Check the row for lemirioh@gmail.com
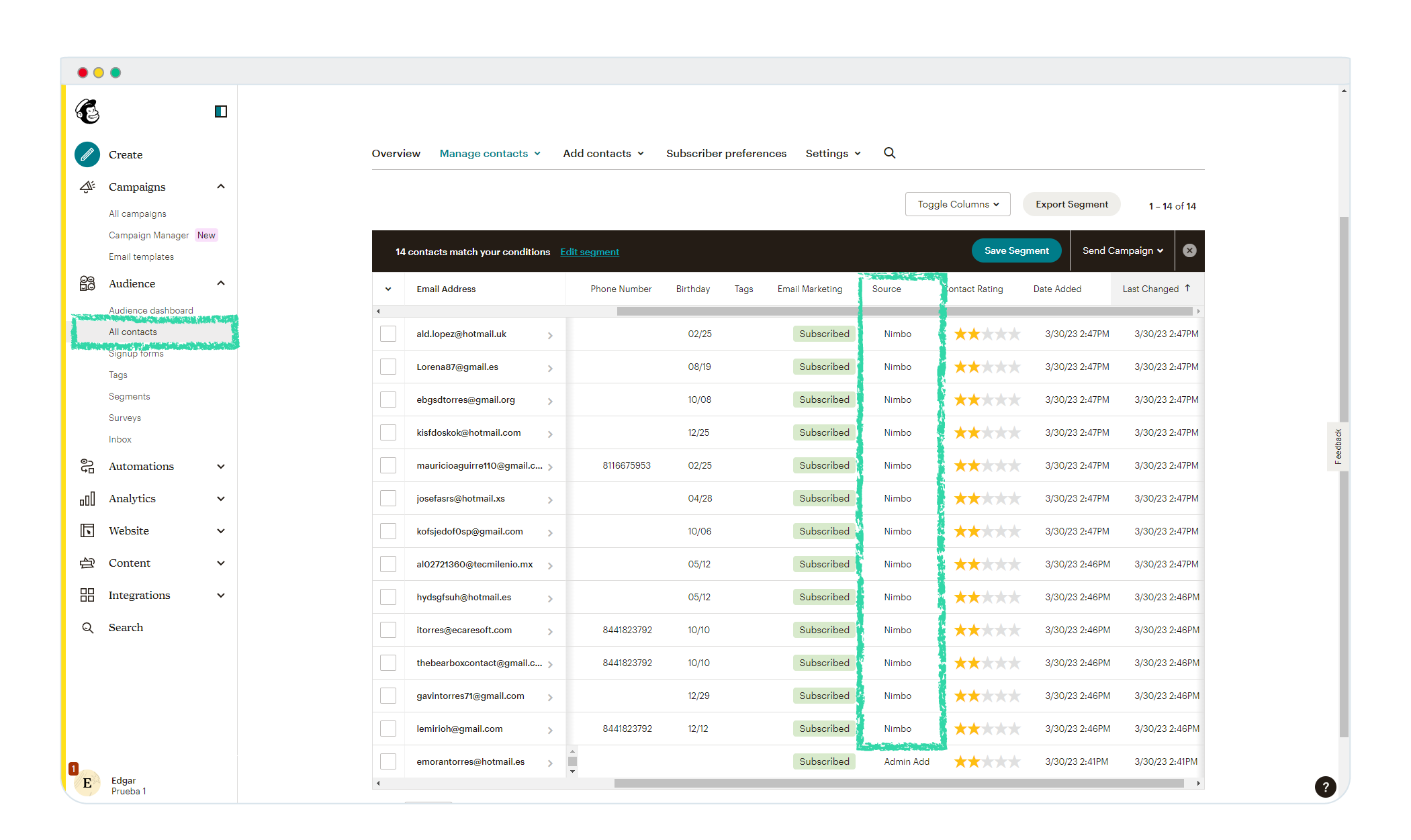Image resolution: width=1411 pixels, height=840 pixels. point(388,728)
